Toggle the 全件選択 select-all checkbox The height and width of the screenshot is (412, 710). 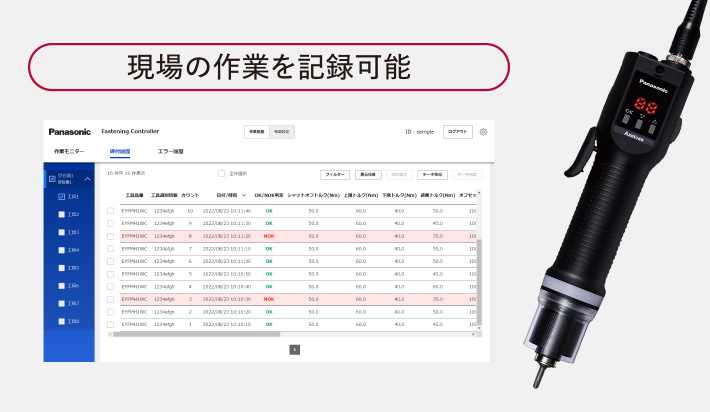click(x=222, y=173)
